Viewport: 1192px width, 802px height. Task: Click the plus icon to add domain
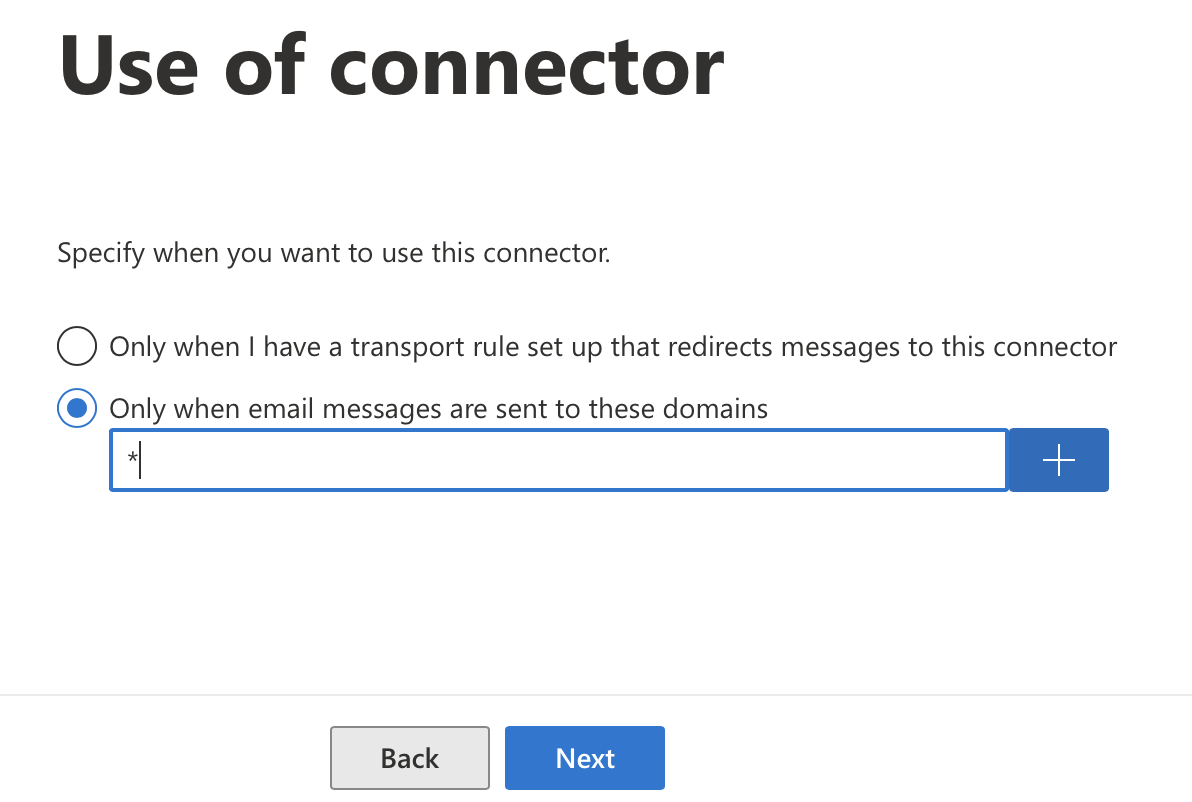[x=1058, y=460]
